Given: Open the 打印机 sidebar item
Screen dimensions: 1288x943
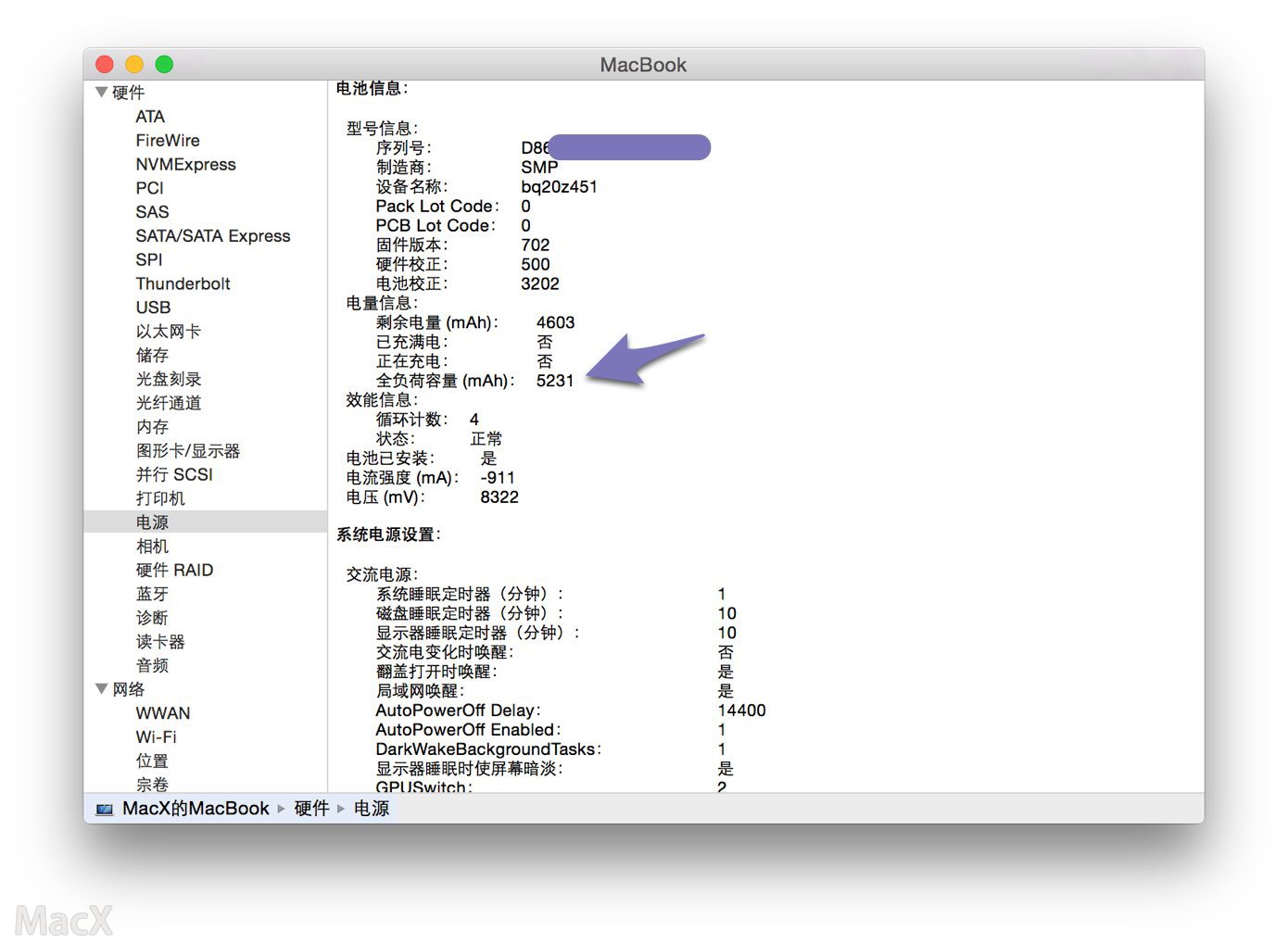Looking at the screenshot, I should pos(160,499).
